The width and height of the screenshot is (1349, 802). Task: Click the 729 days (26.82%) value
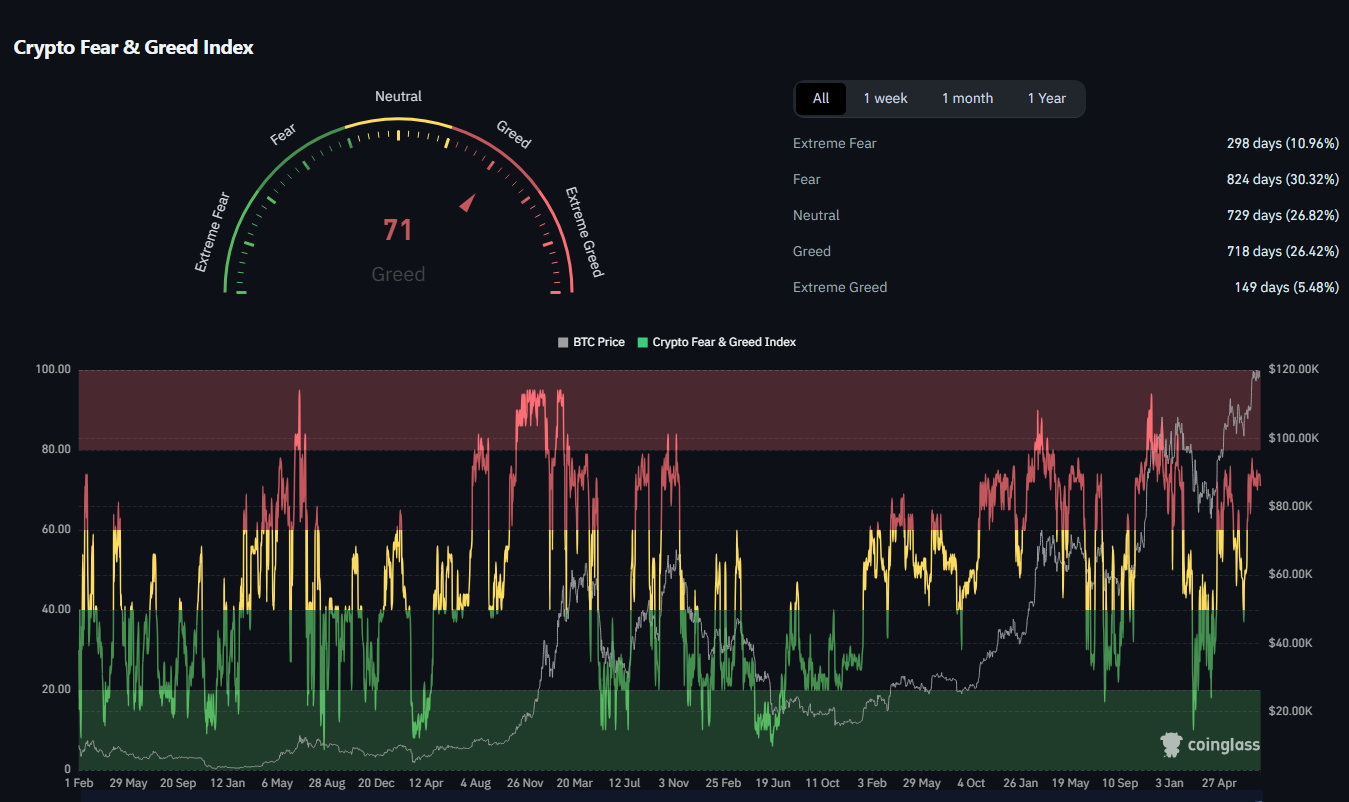(1283, 215)
